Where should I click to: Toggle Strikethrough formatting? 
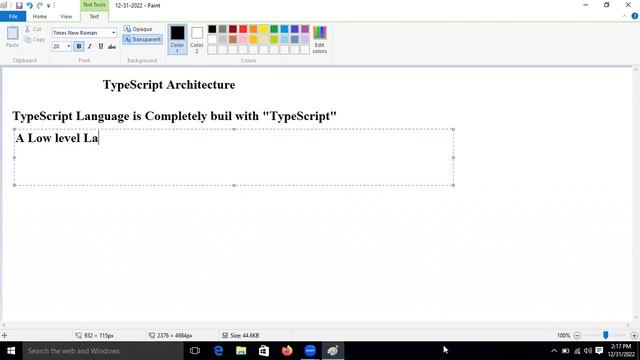(112, 46)
